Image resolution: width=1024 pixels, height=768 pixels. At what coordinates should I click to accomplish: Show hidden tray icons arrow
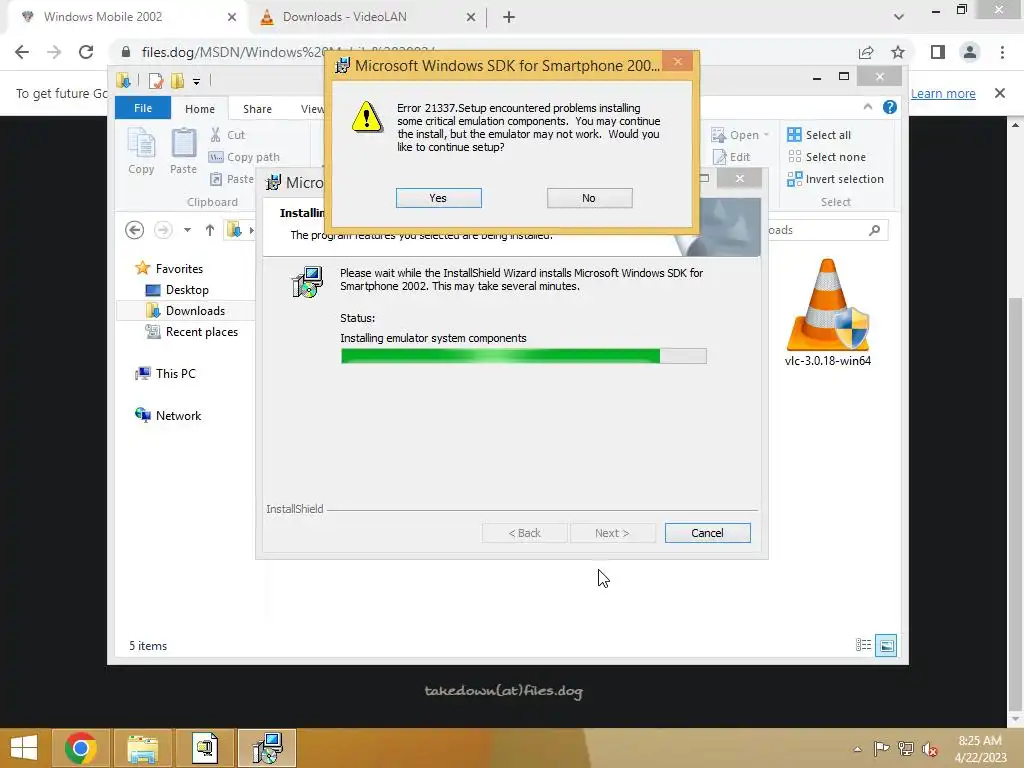857,749
